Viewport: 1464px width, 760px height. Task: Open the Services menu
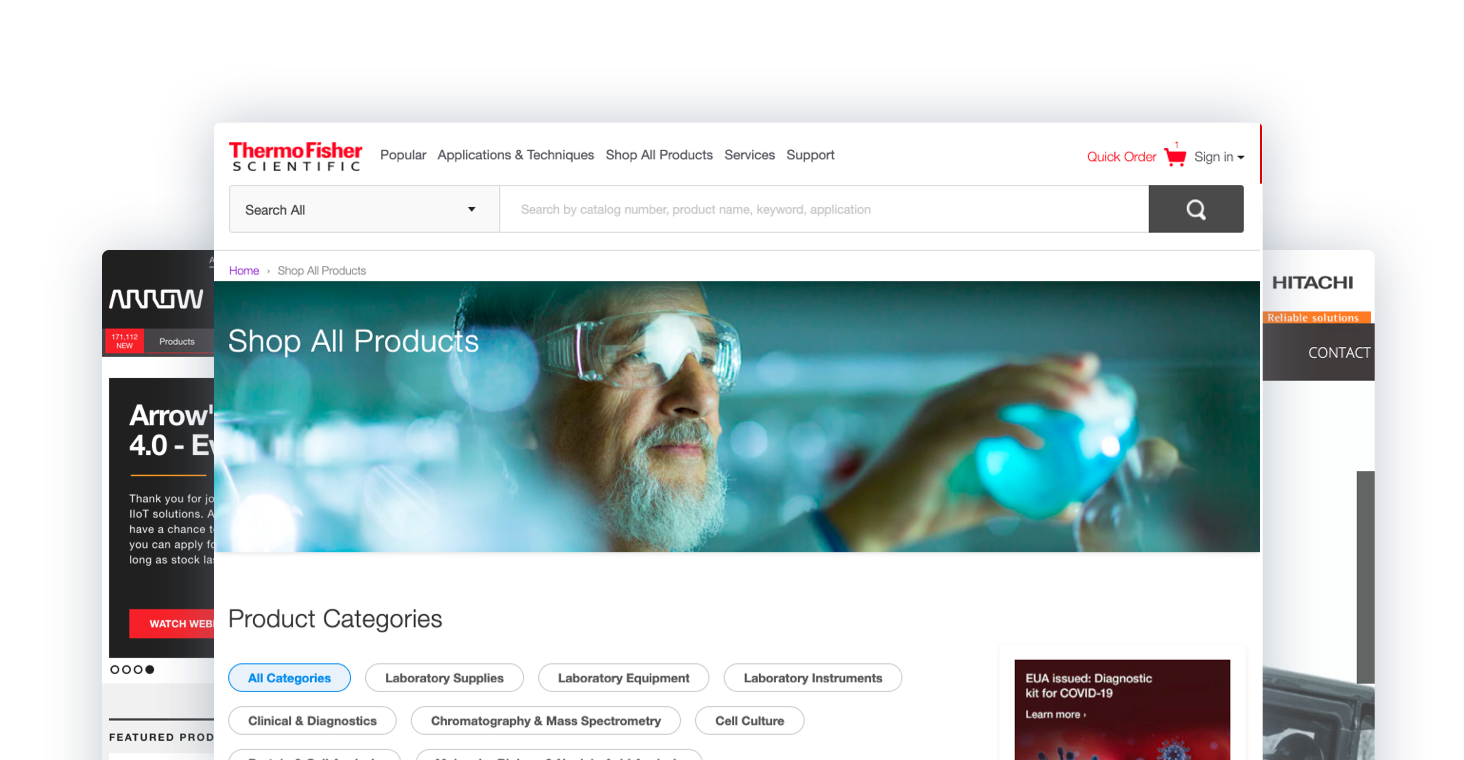click(750, 155)
